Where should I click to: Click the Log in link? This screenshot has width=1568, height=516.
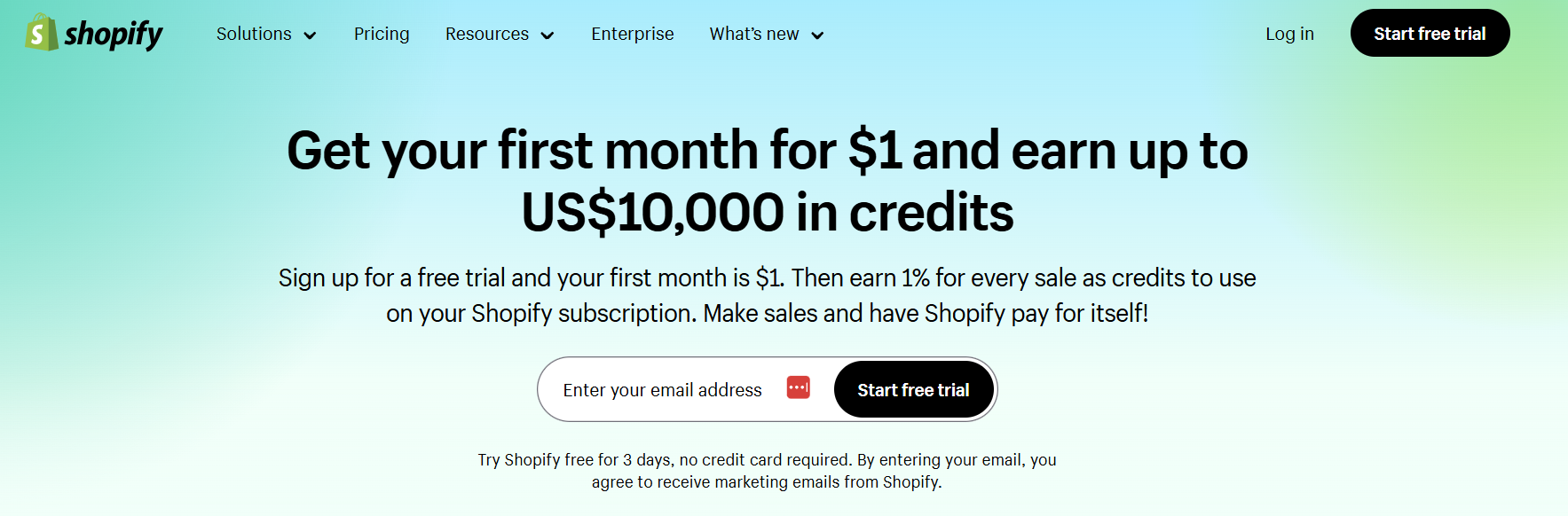pyautogui.click(x=1289, y=34)
